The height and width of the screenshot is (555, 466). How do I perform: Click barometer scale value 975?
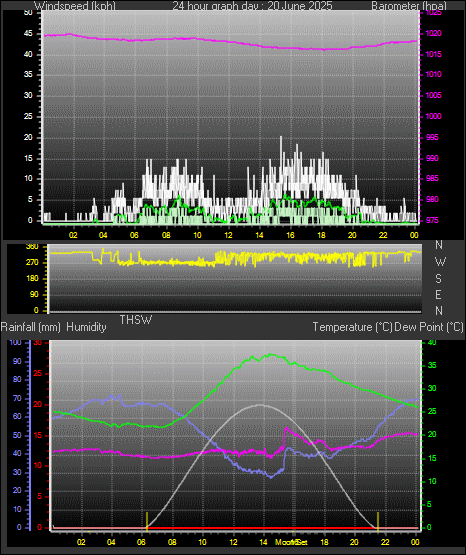coord(433,220)
